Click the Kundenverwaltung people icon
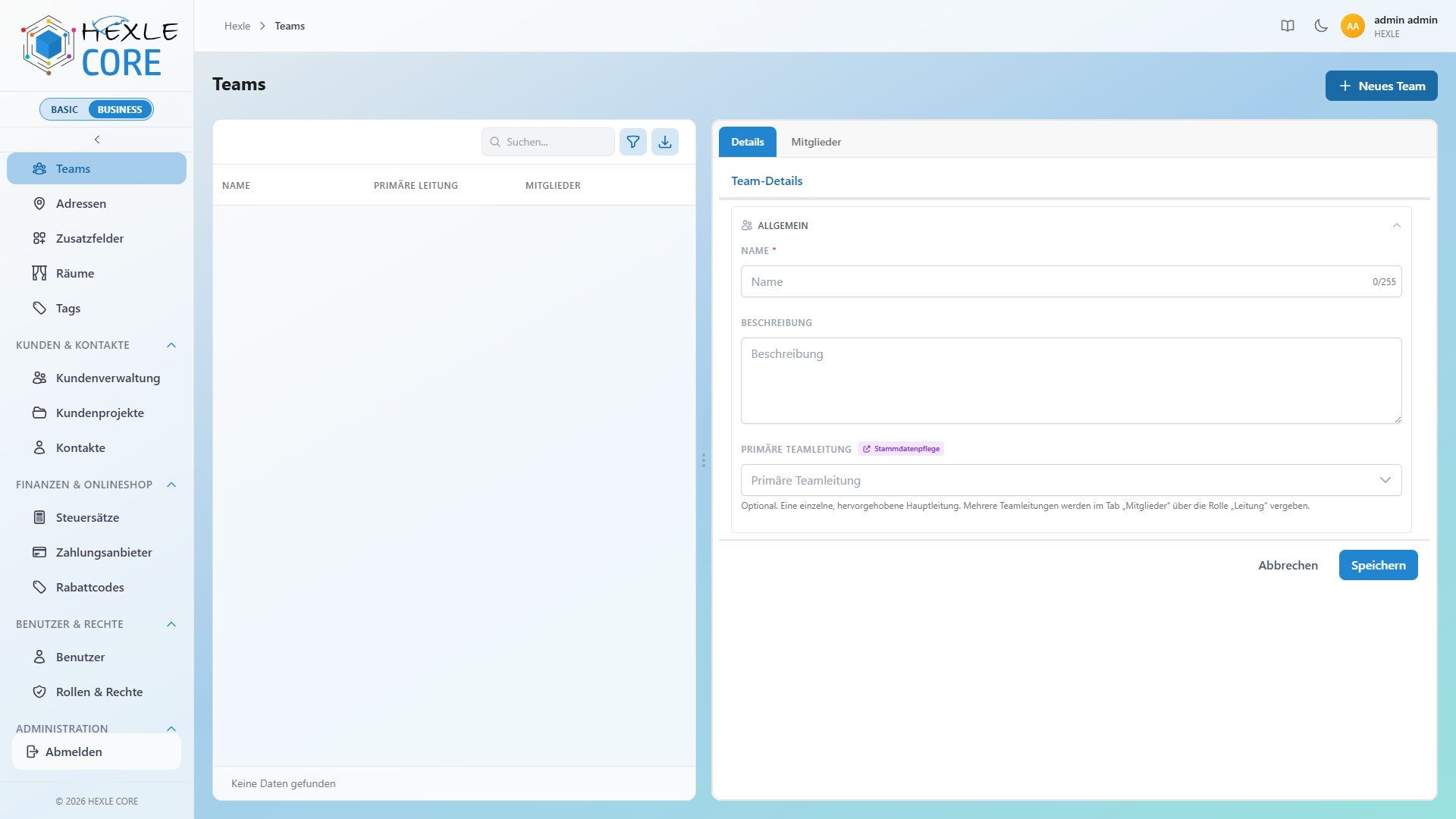This screenshot has width=1456, height=819. pyautogui.click(x=39, y=378)
